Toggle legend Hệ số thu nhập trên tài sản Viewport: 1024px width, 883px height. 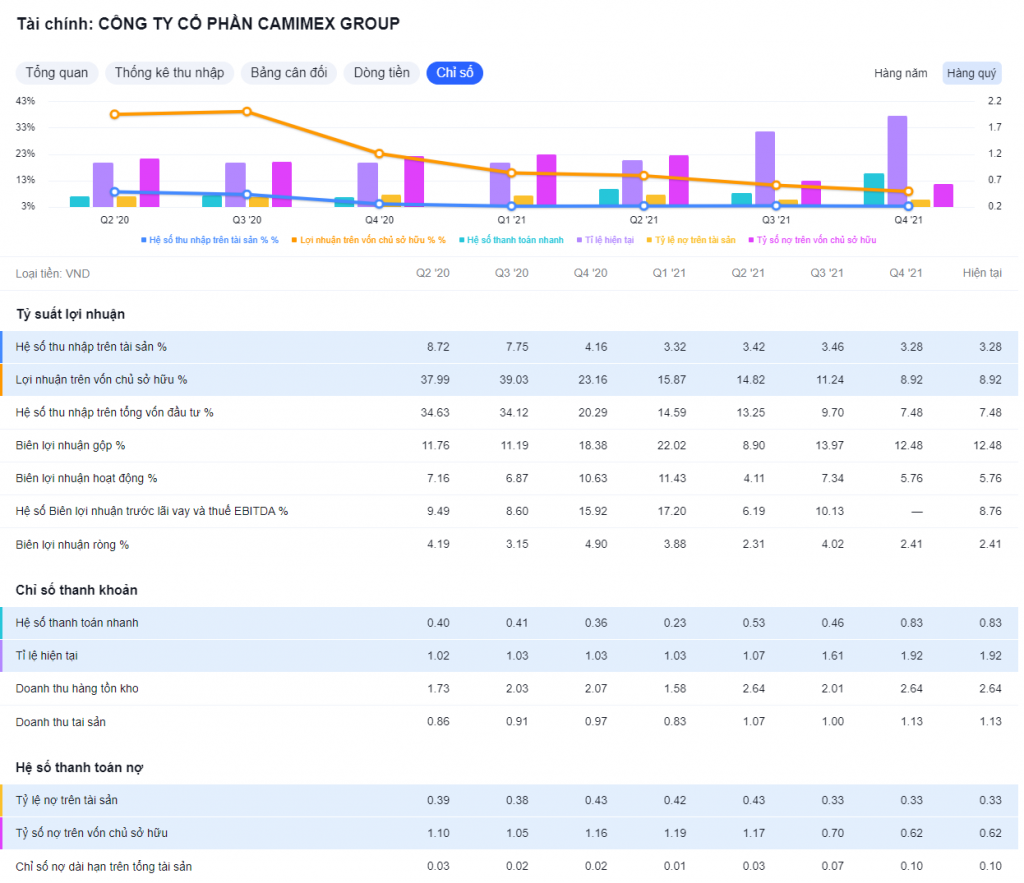pyautogui.click(x=210, y=240)
